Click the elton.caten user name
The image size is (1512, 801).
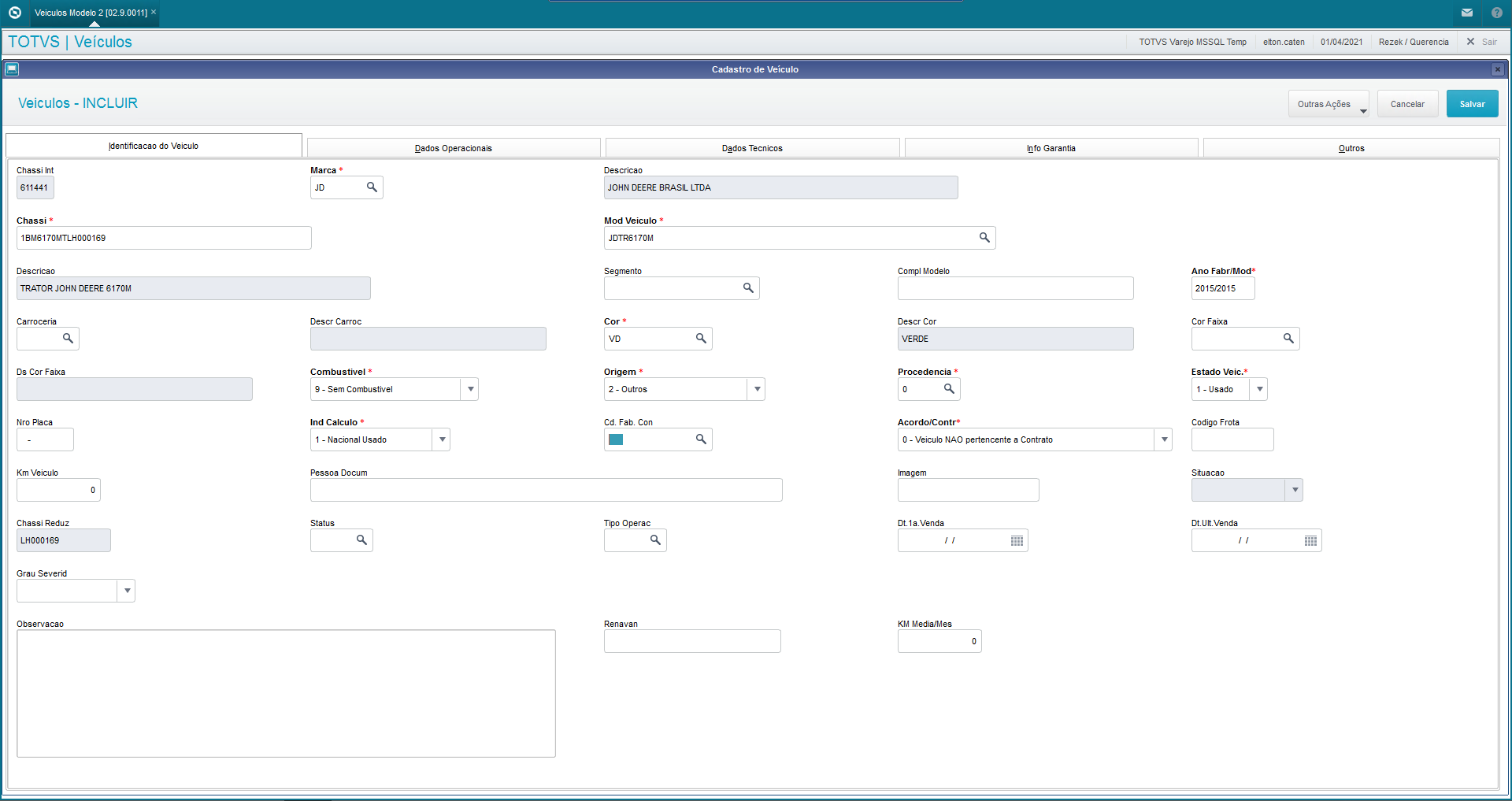1284,42
